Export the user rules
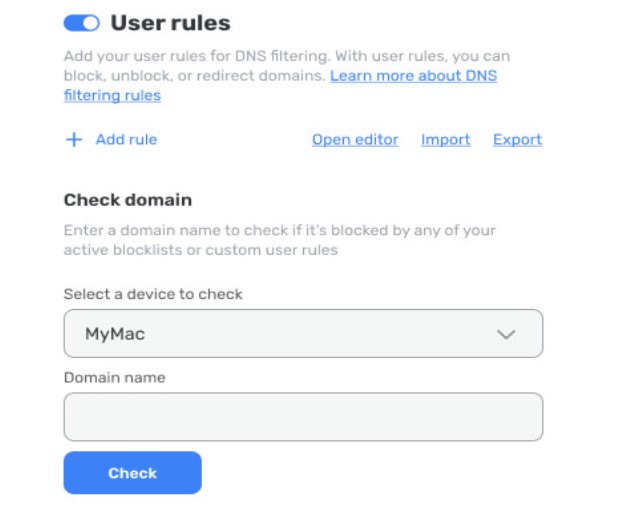 517,140
